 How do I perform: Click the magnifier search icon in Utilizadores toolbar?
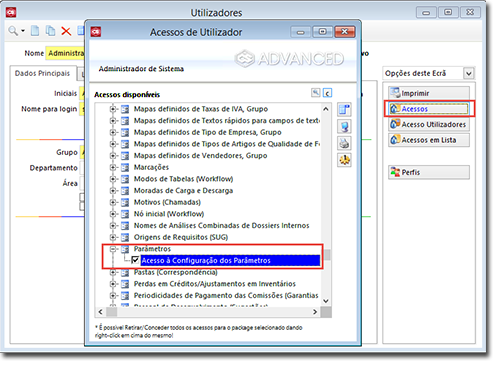click(x=13, y=31)
